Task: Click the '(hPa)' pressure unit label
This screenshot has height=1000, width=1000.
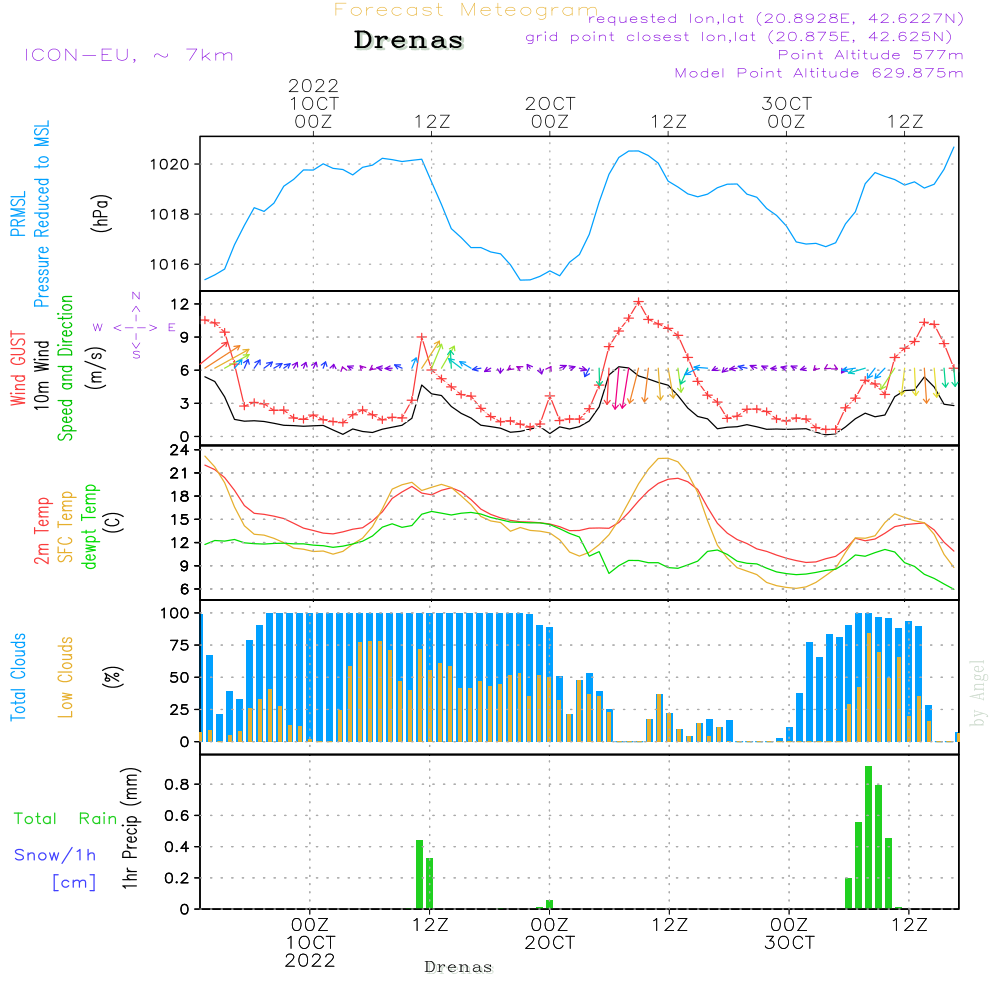Action: 101,213
